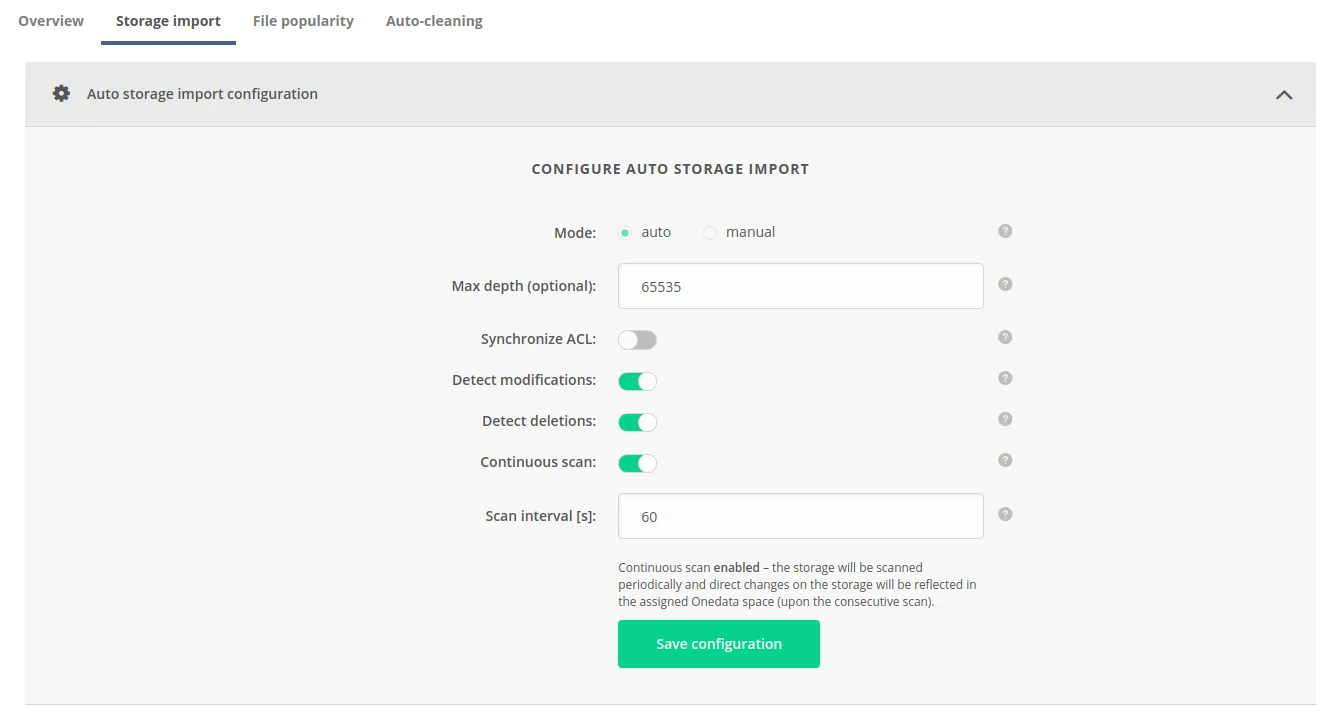Click the Save configuration button

(x=718, y=643)
